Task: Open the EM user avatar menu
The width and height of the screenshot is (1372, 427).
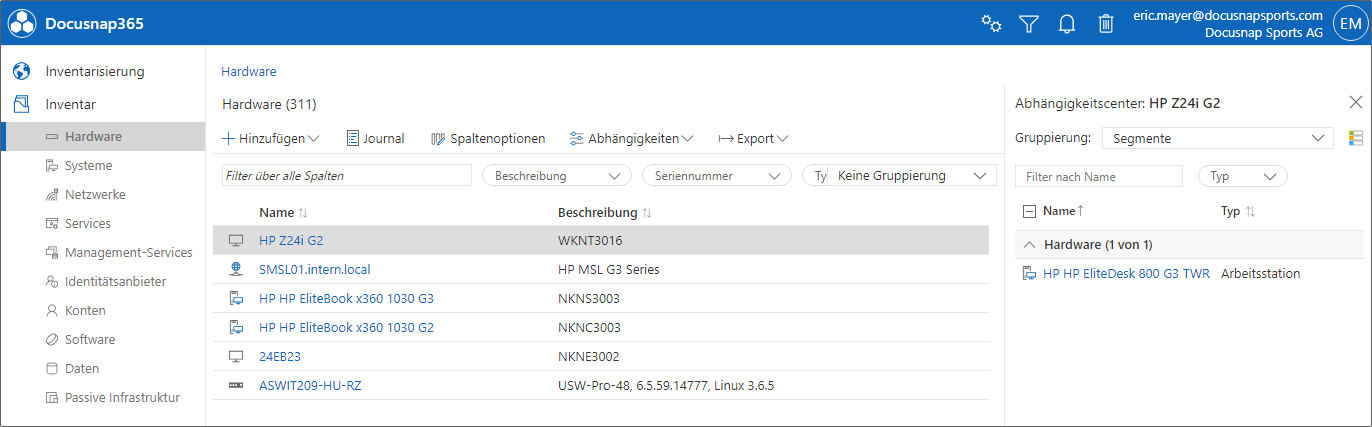Action: [x=1350, y=23]
